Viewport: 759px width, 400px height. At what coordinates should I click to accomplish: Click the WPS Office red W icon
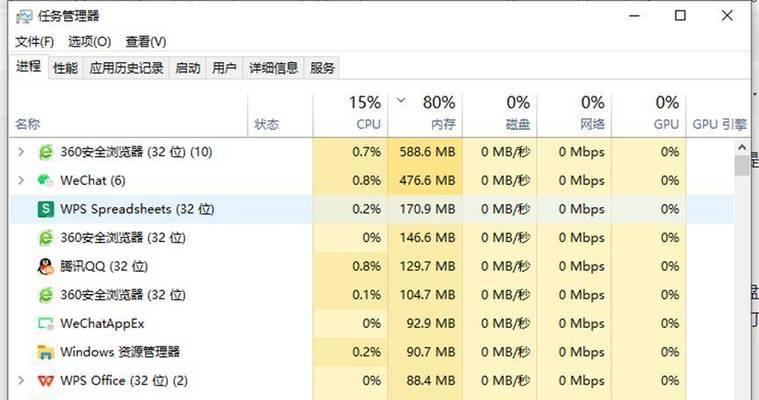46,381
